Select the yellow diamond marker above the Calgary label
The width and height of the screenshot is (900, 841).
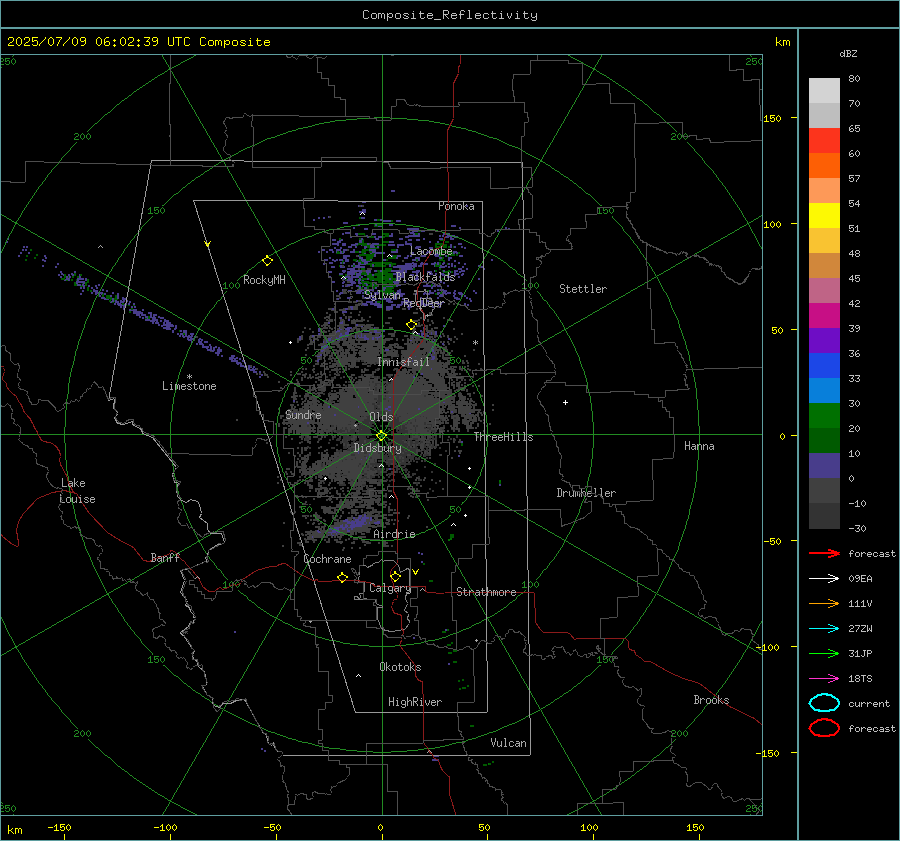tap(395, 576)
